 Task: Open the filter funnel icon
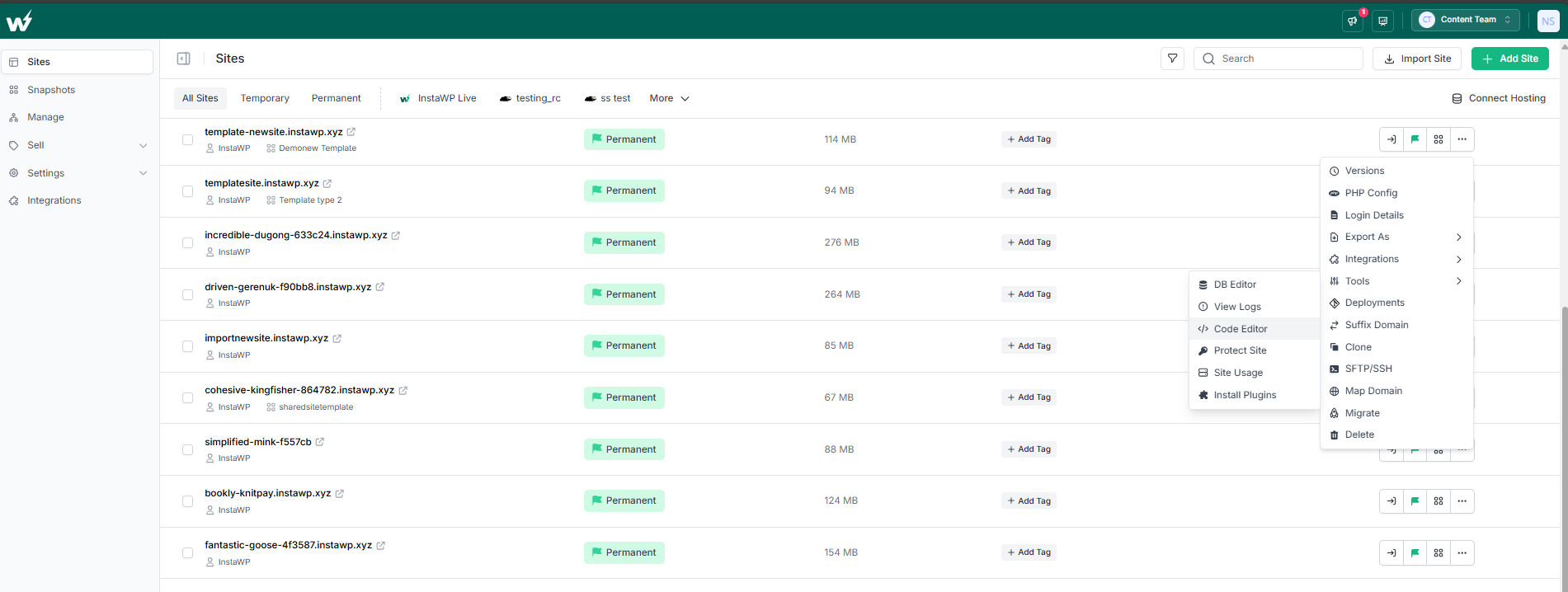[1172, 59]
